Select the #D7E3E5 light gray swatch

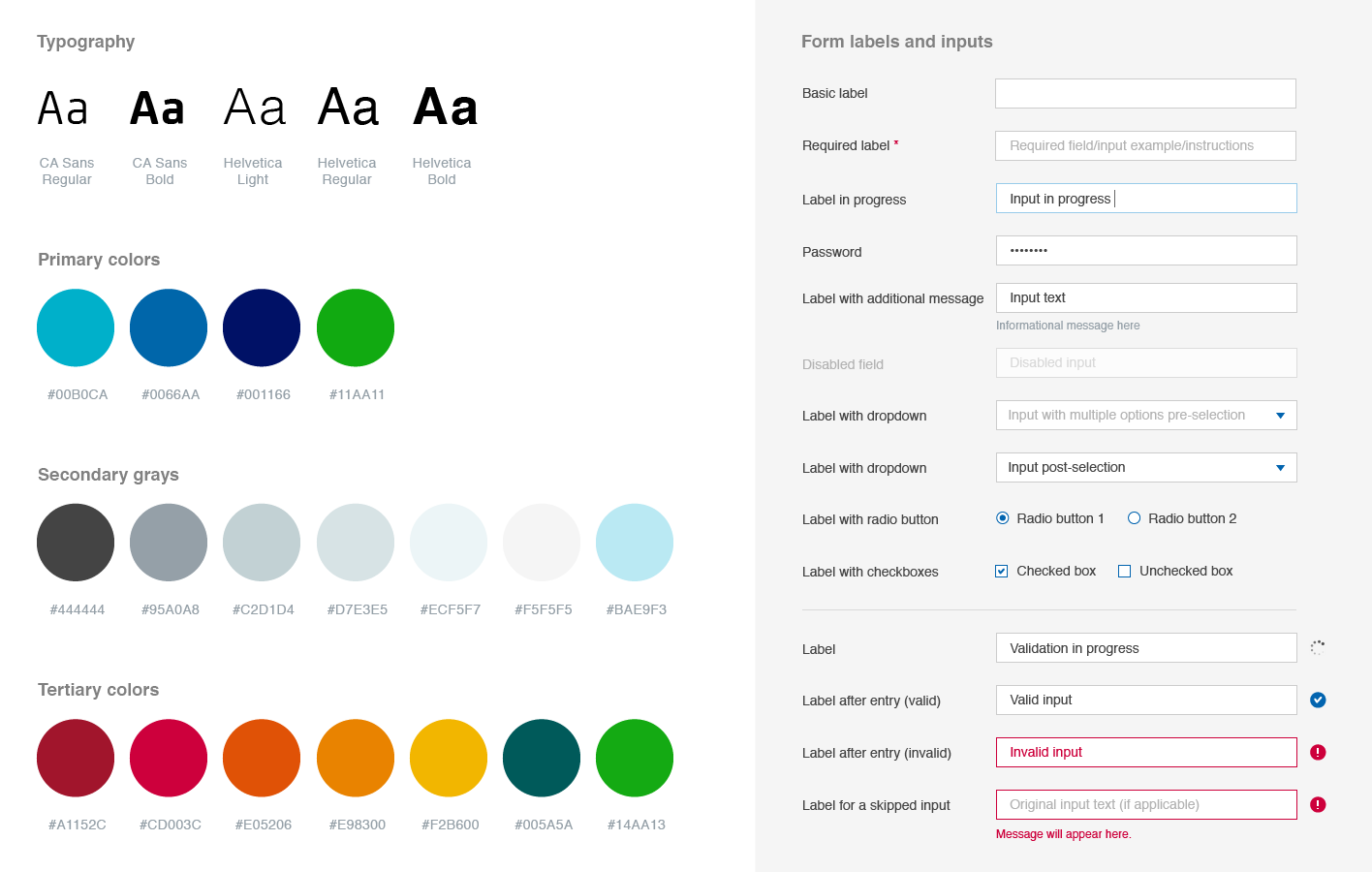pyautogui.click(x=356, y=543)
